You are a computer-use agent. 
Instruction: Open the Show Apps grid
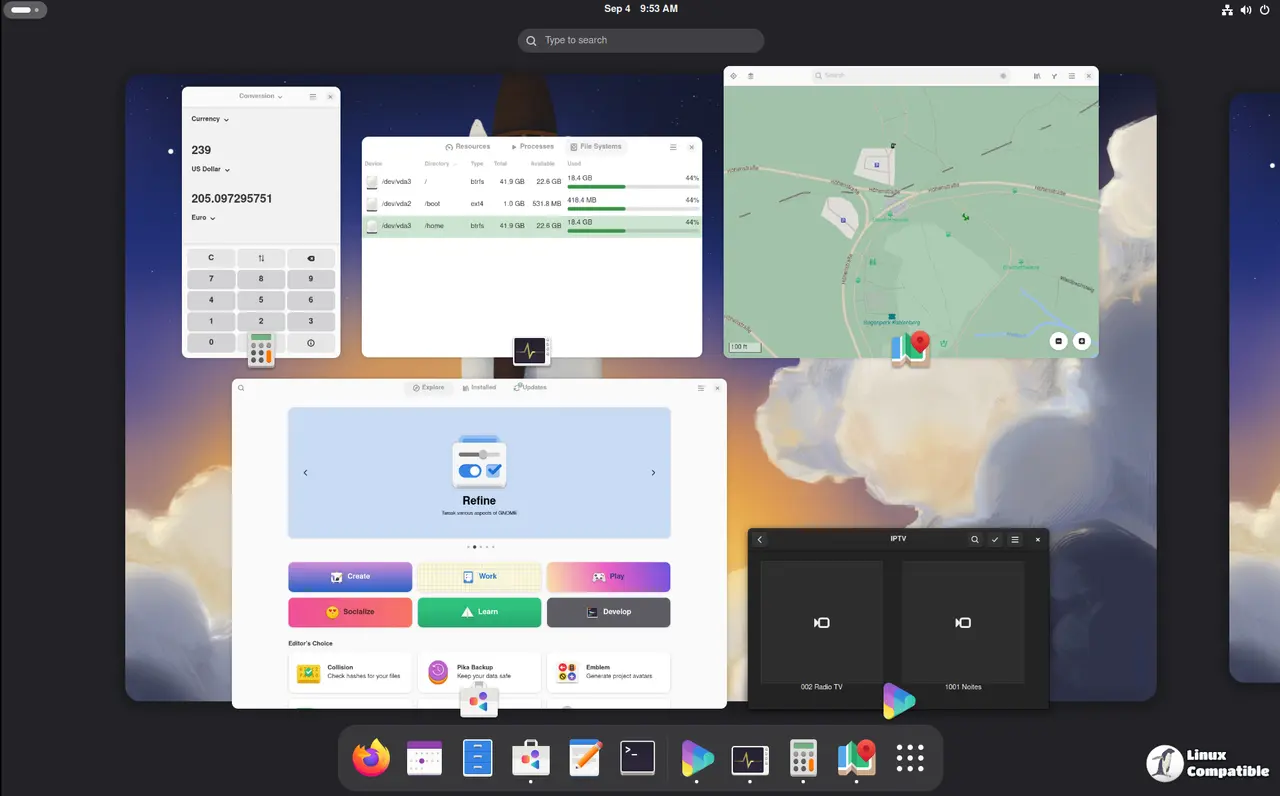click(909, 758)
